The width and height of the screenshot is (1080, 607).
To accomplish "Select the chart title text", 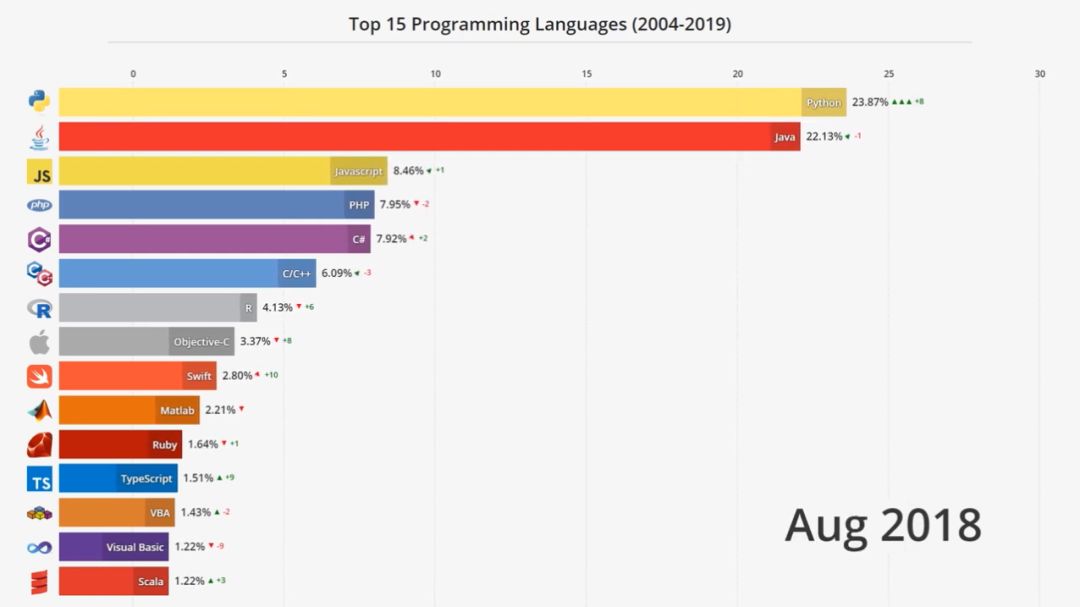I will tap(540, 23).
